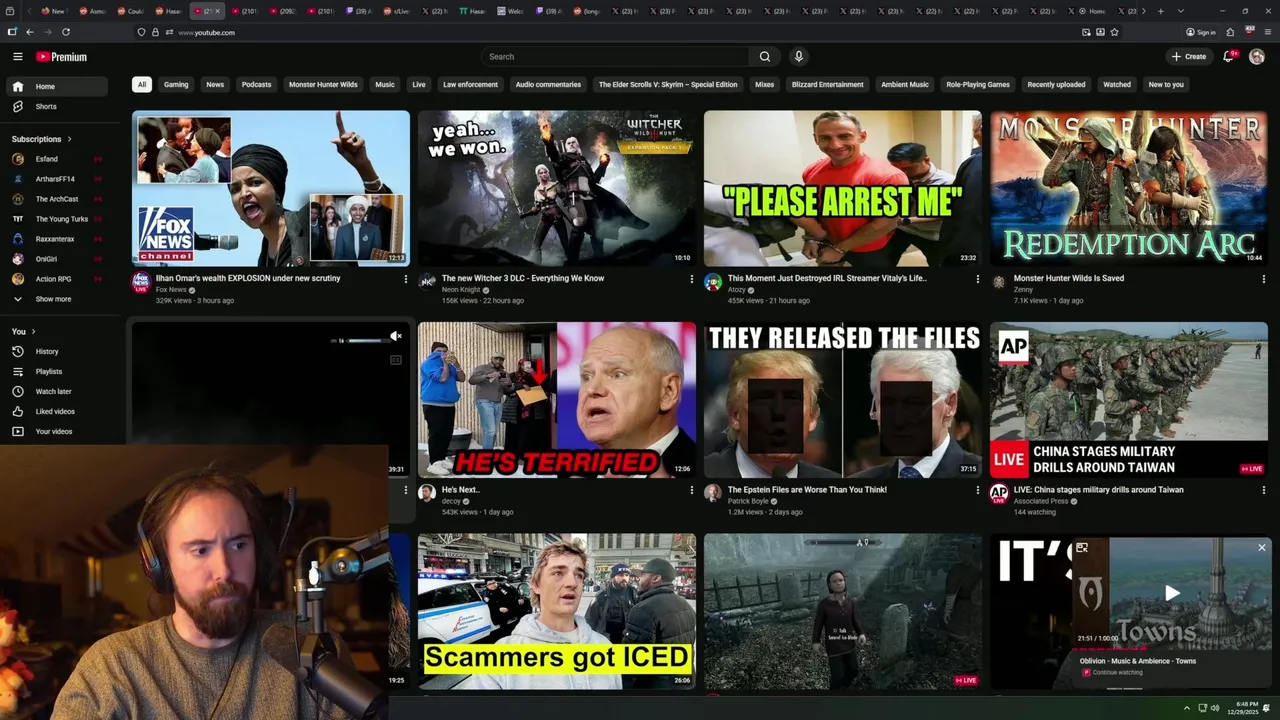Bookmark page with the star icon
This screenshot has height=720, width=1280.
pos(1114,32)
